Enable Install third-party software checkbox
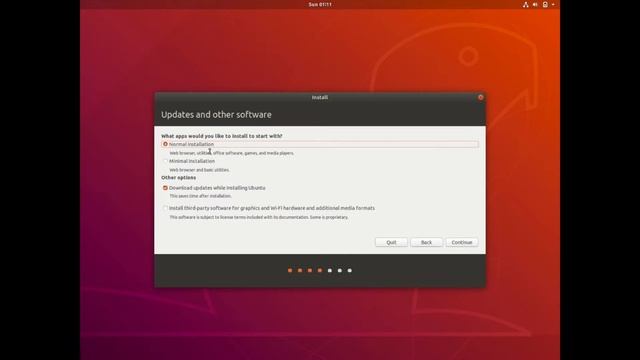640x360 pixels. click(x=165, y=208)
